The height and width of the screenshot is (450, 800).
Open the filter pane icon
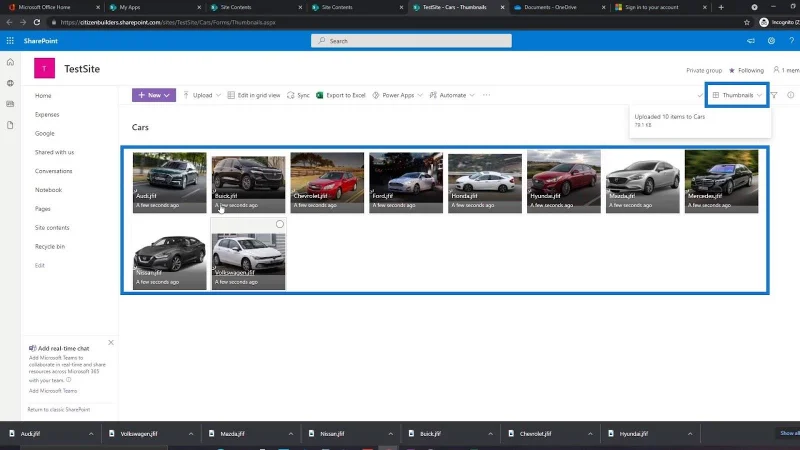point(774,95)
